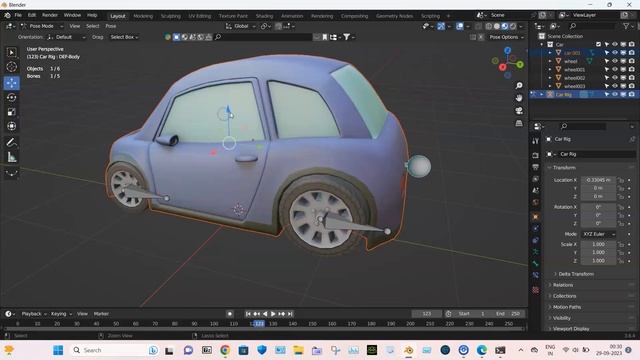640x360 pixels.
Task: Disable rendering for Car Rig camera icon
Action: (x=631, y=94)
